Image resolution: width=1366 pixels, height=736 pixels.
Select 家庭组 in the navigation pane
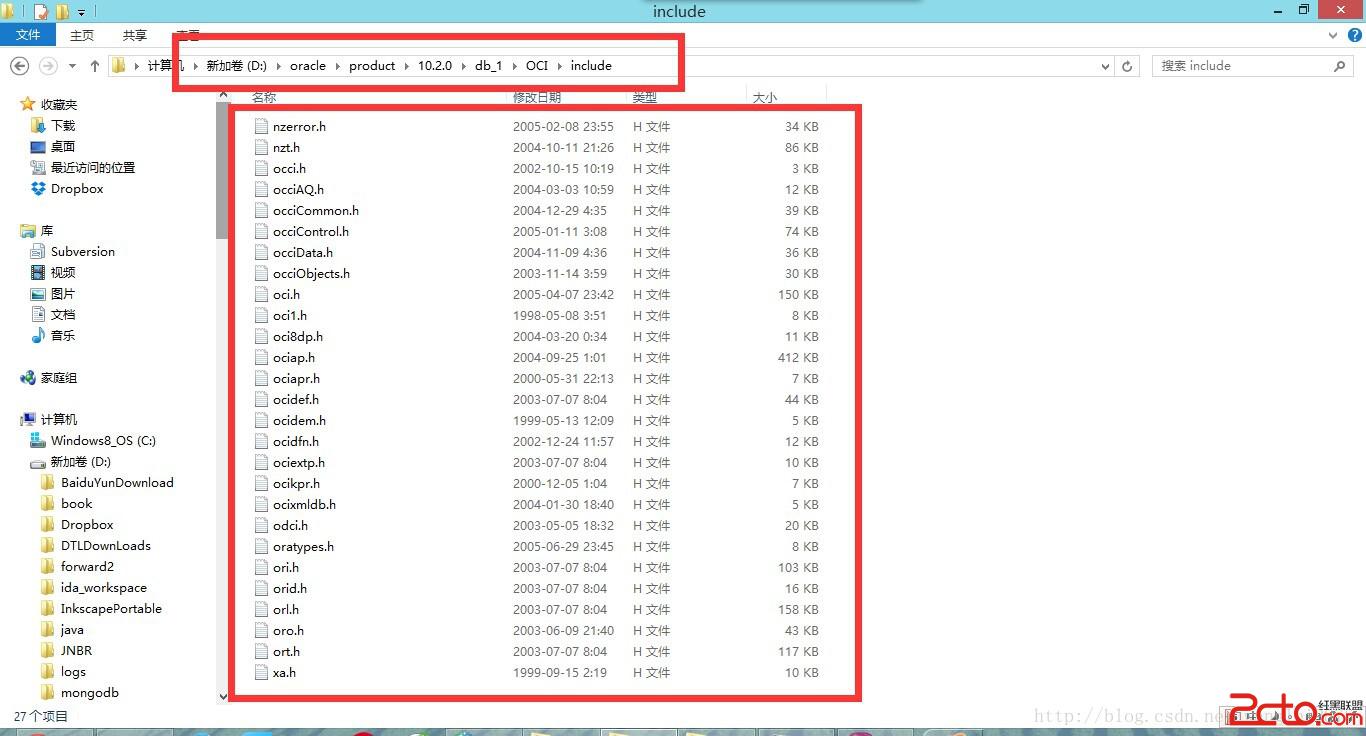pos(58,377)
